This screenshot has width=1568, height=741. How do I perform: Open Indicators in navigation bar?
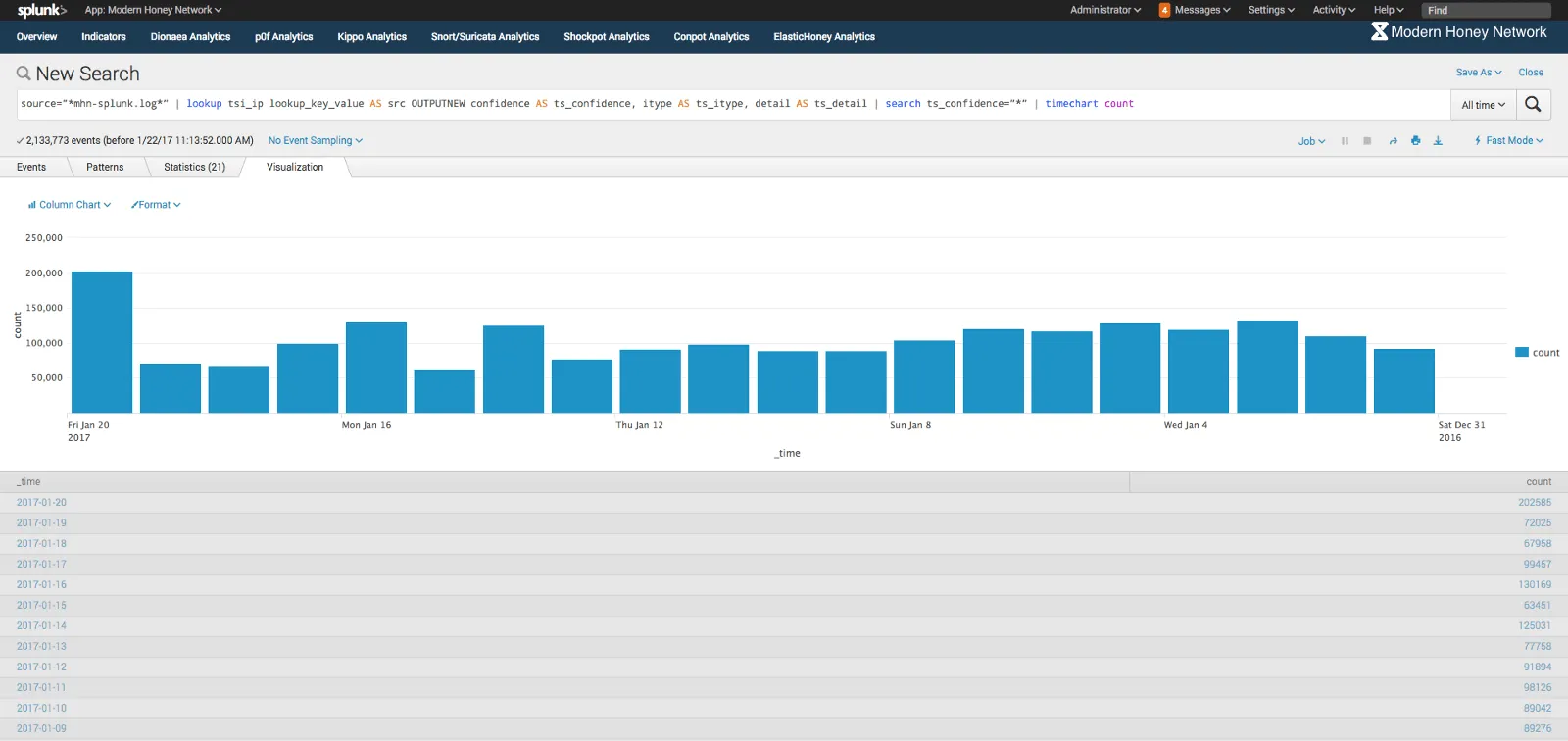[x=104, y=37]
